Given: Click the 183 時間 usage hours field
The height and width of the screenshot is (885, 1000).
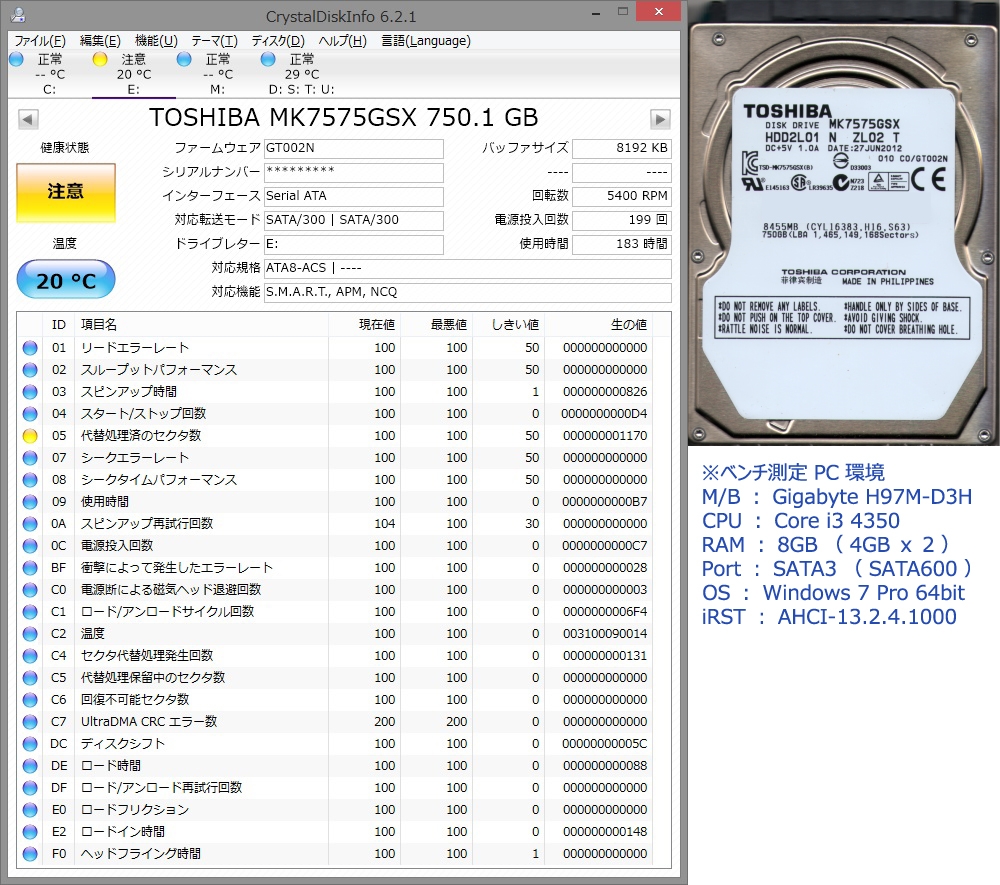Looking at the screenshot, I should pos(622,244).
